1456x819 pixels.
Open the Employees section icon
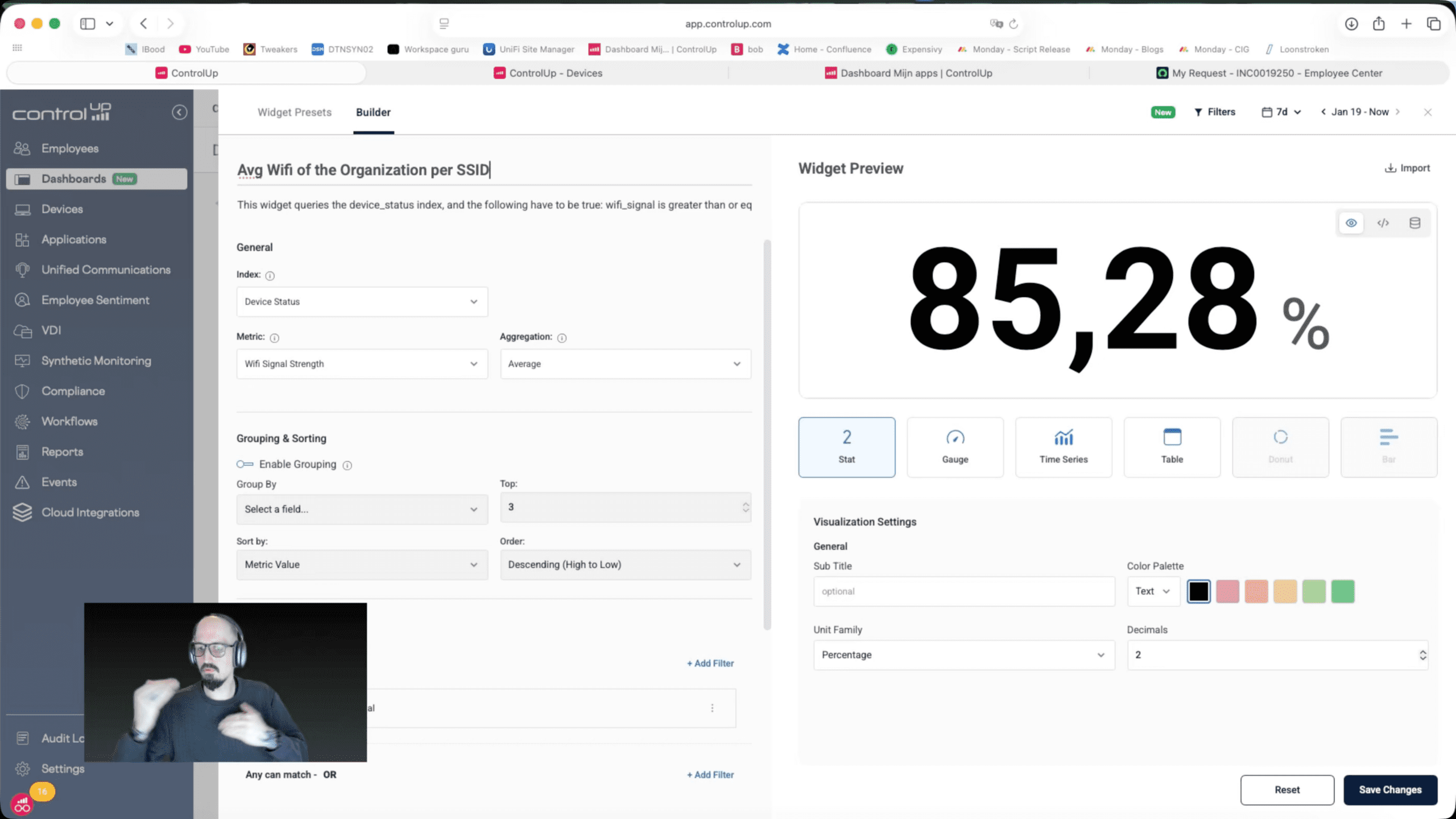(22, 148)
